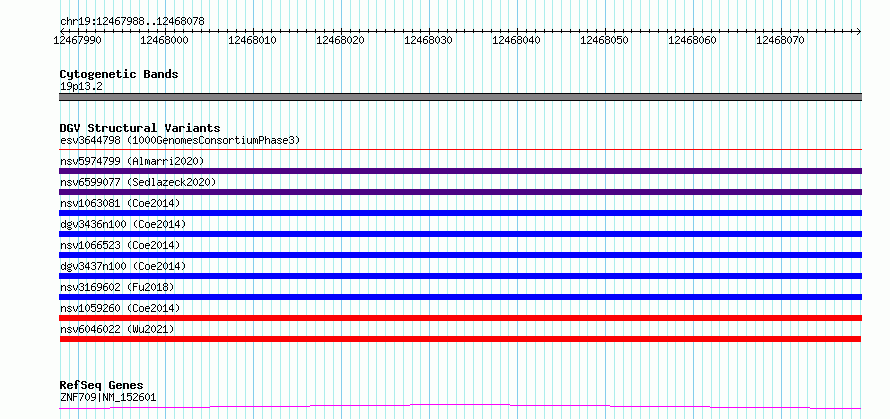Open variant label nsv6046022 (Wu2021)
The height and width of the screenshot is (419, 890).
[x=117, y=329]
